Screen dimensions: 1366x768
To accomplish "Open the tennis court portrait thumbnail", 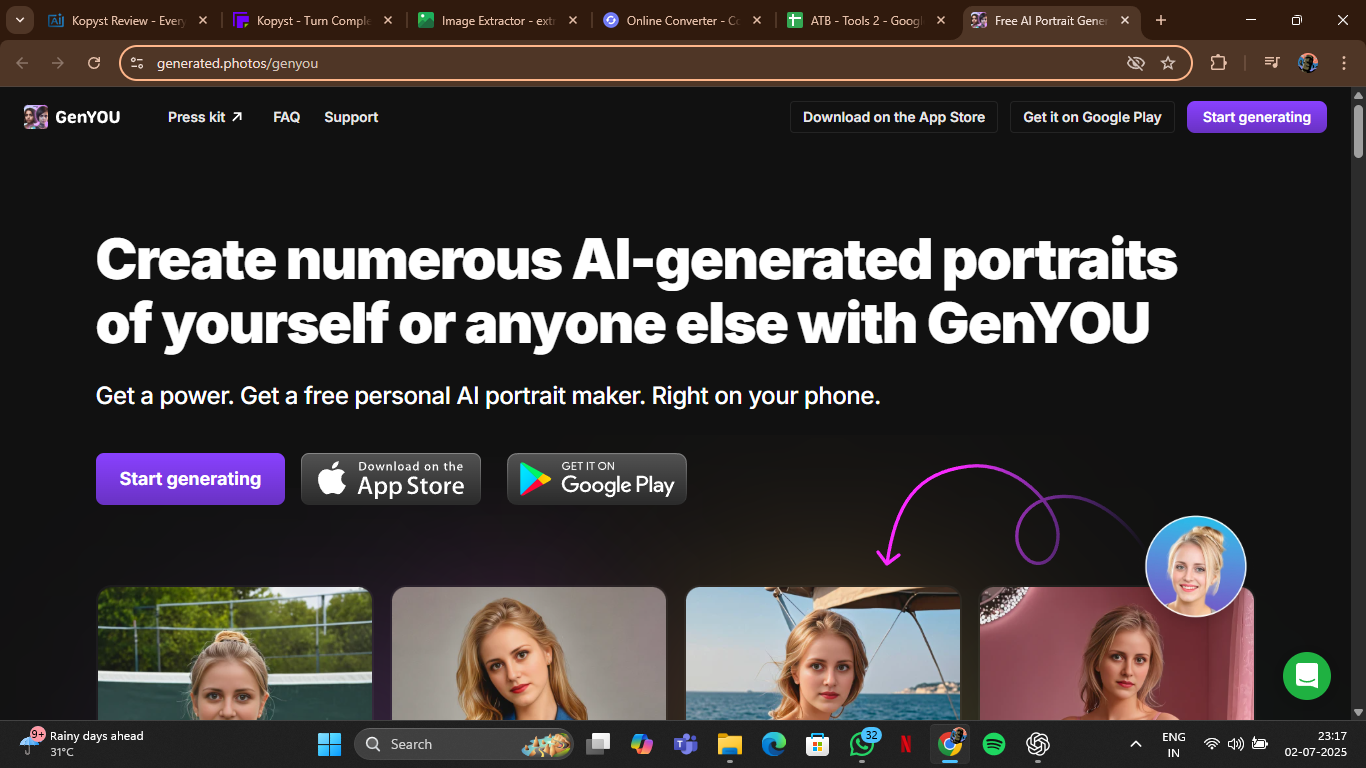I will [x=235, y=653].
